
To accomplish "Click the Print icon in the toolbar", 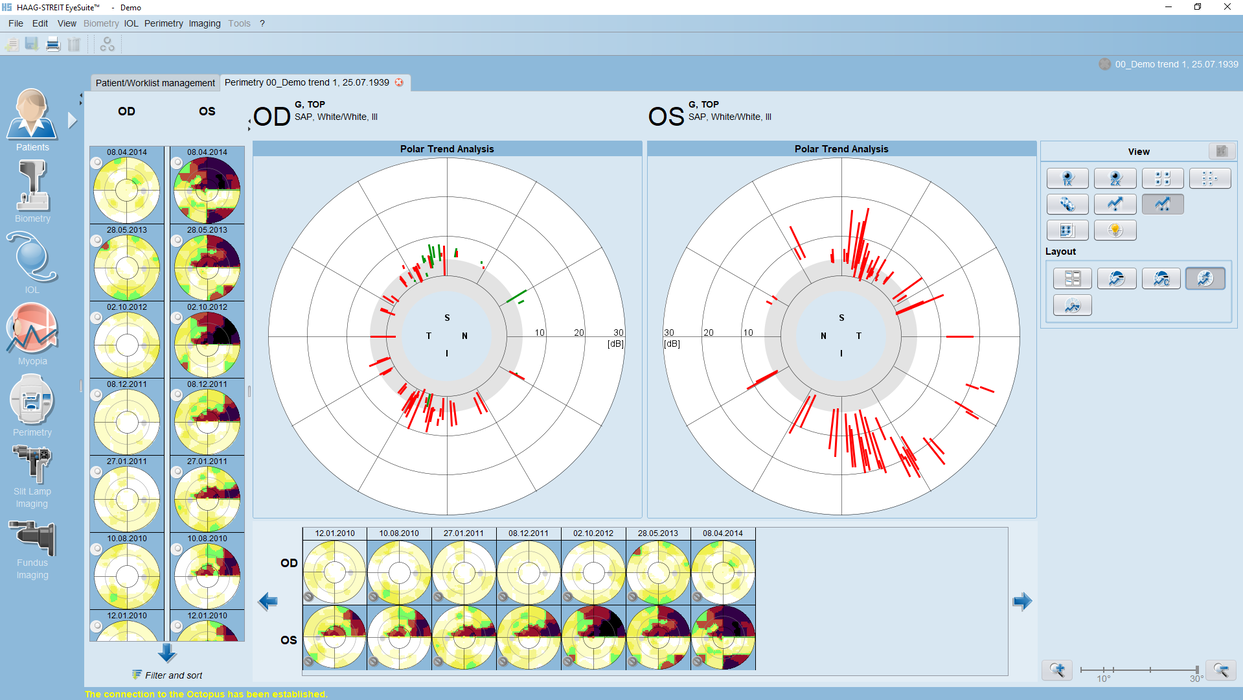I will [x=51, y=44].
